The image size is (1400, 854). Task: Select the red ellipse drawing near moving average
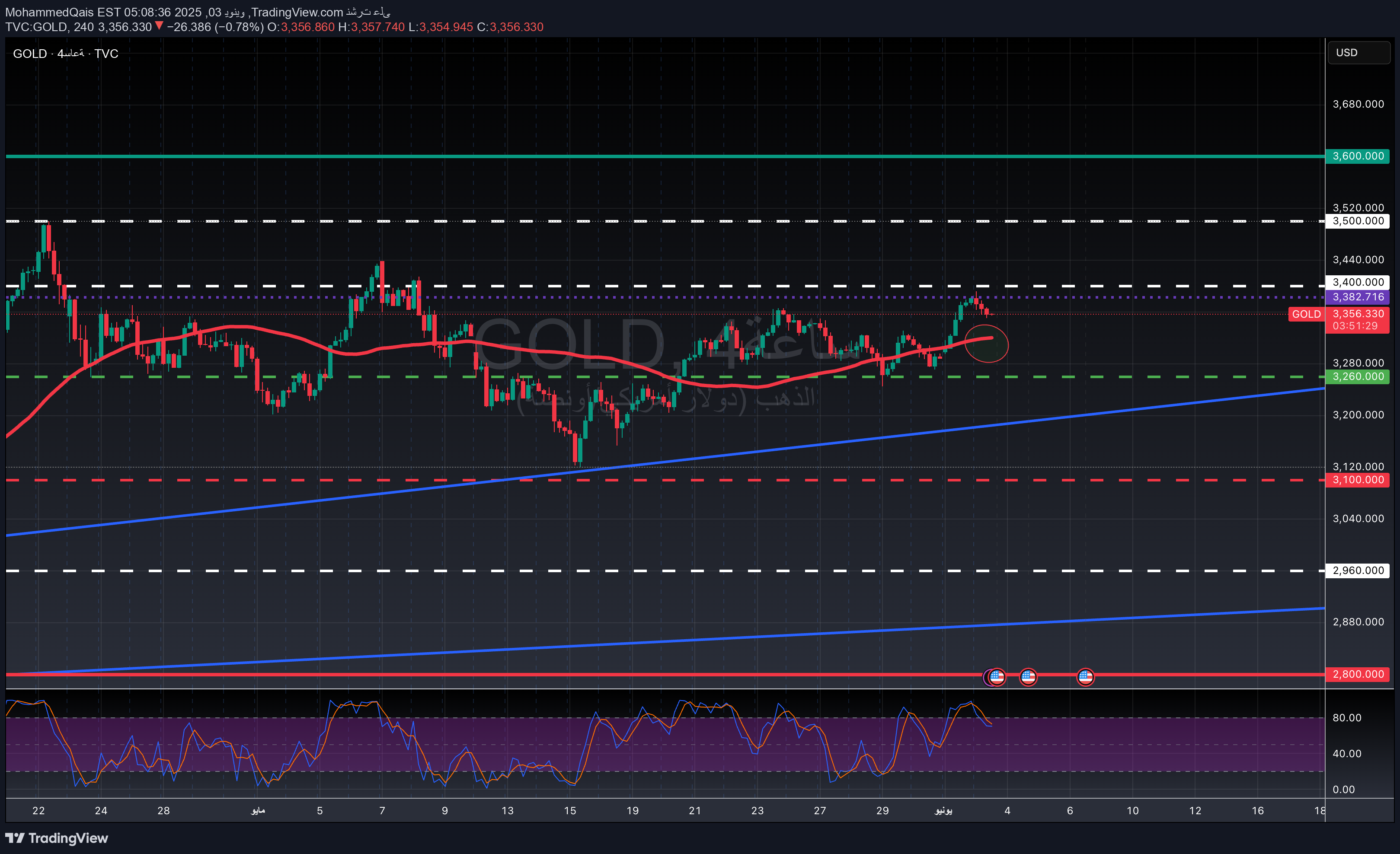click(x=987, y=344)
